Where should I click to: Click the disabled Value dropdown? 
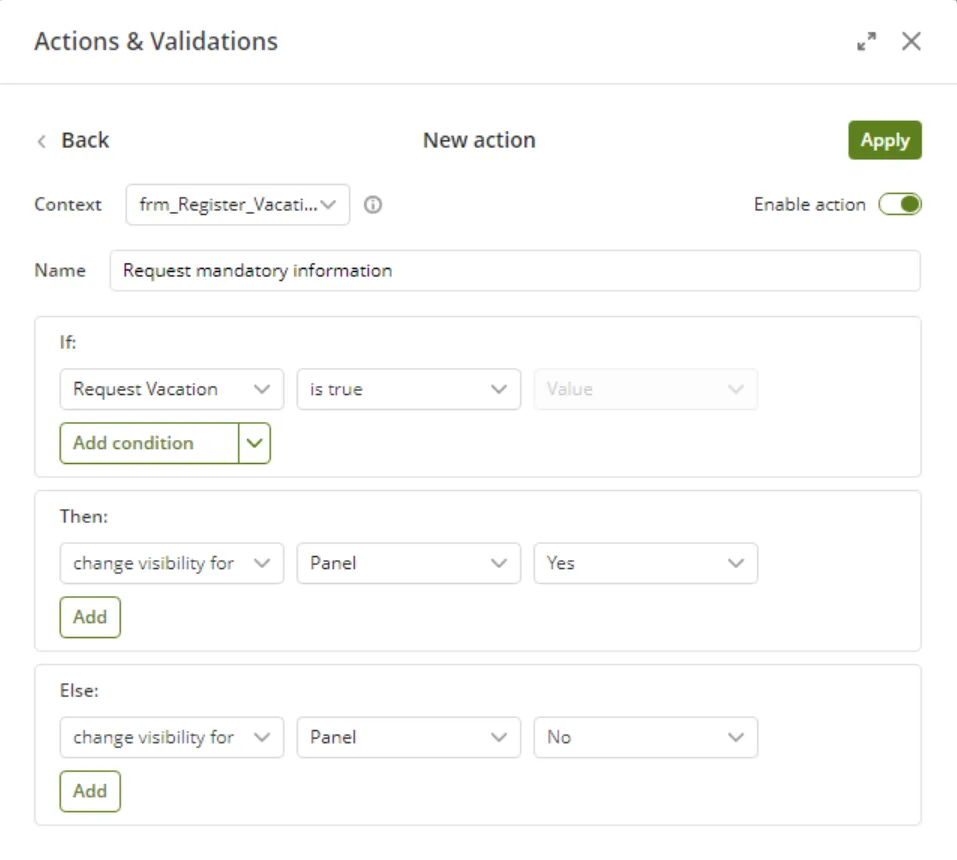pos(645,389)
